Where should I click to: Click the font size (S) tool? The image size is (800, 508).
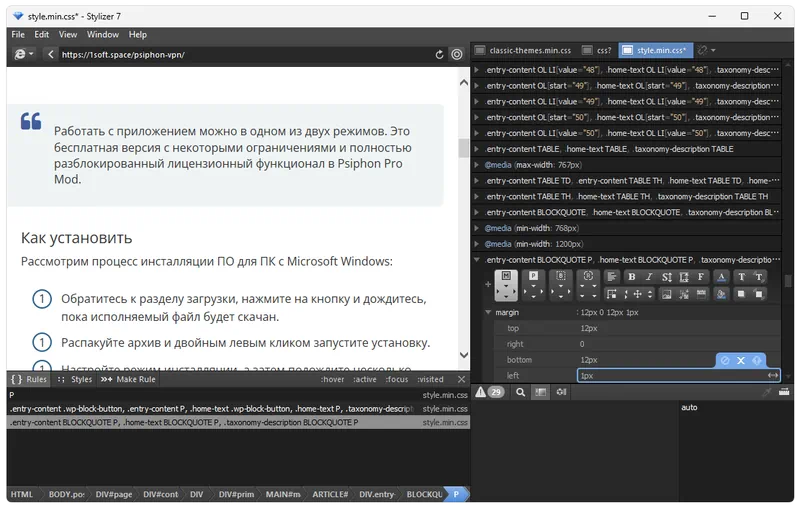[x=666, y=277]
